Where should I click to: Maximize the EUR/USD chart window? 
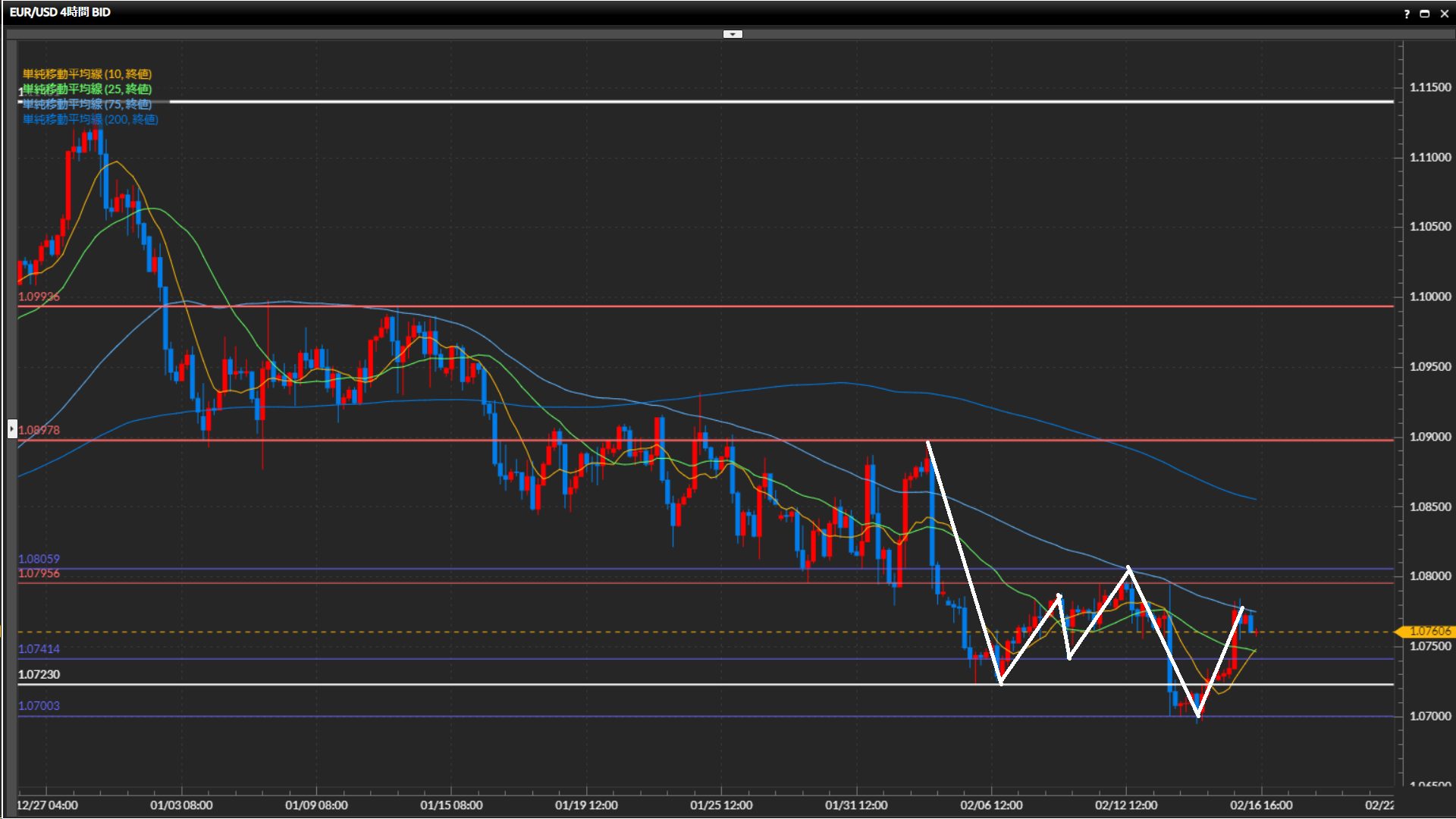pos(1425,14)
